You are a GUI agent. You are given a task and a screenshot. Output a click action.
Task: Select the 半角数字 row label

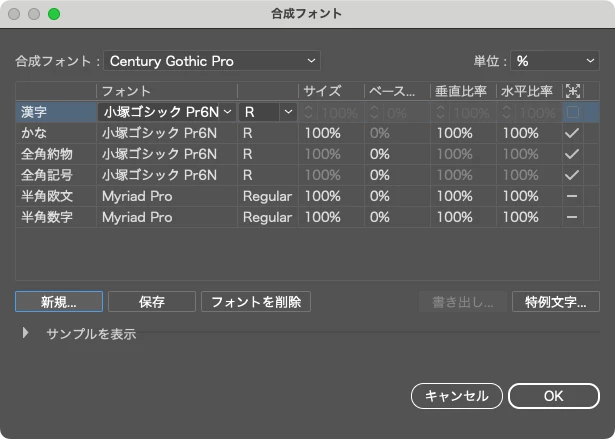(x=47, y=217)
